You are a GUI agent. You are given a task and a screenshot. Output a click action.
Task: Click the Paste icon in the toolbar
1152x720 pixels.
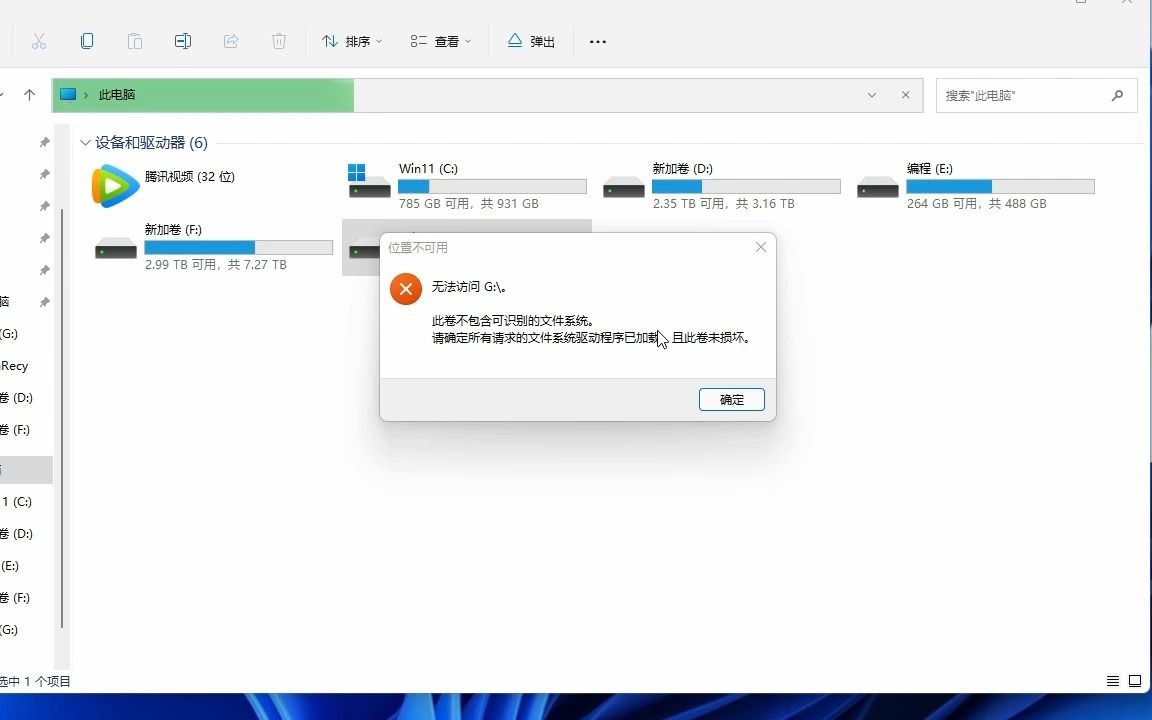pyautogui.click(x=135, y=41)
